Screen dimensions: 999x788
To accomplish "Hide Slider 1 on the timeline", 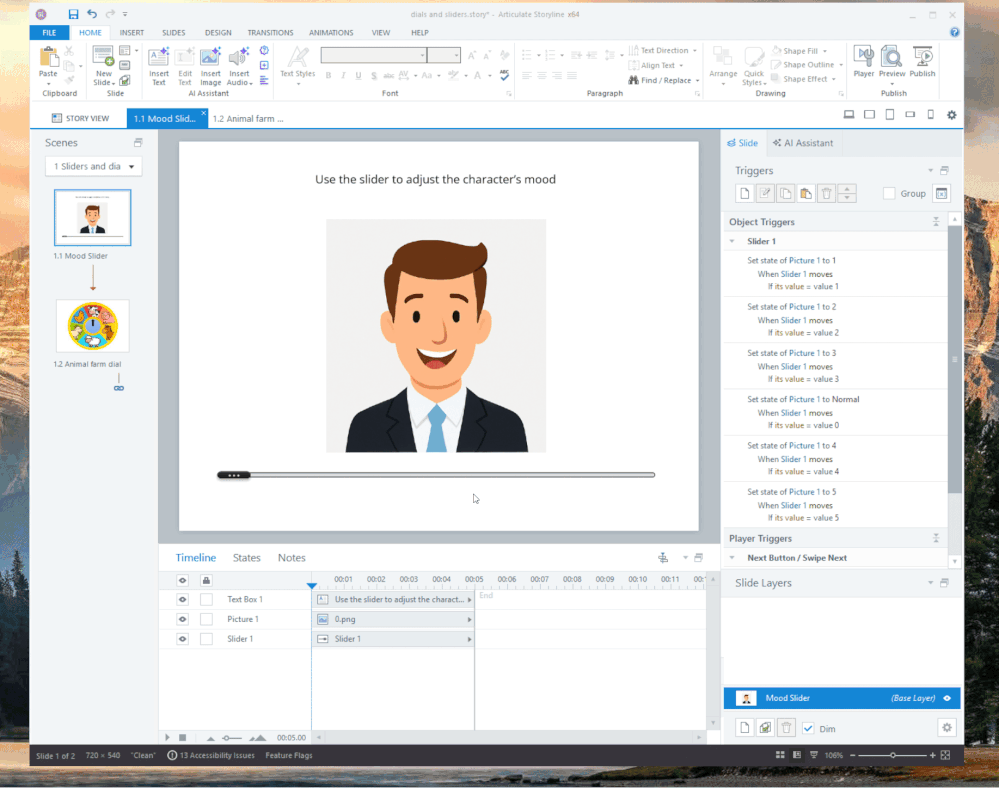I will point(183,639).
